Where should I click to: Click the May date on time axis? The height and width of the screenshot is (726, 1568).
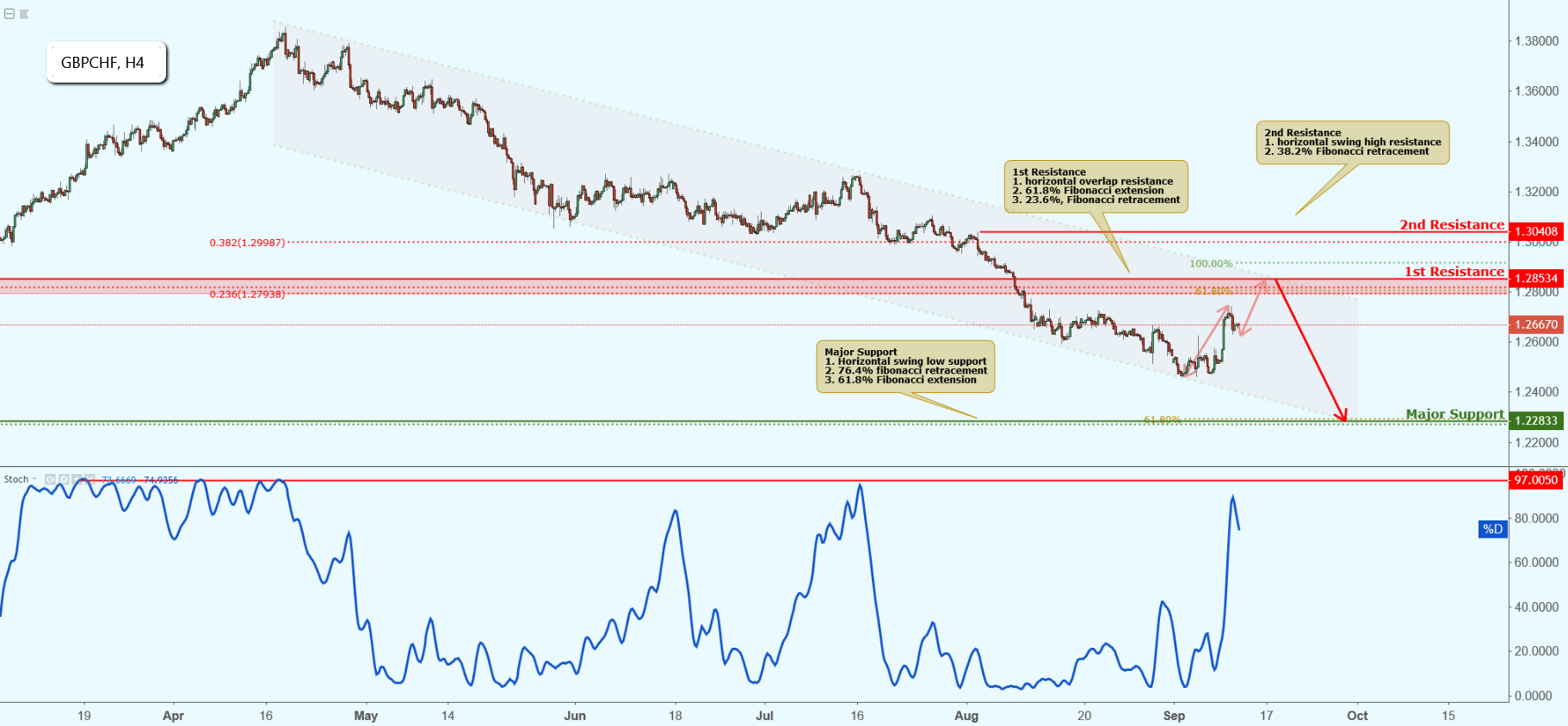(366, 716)
